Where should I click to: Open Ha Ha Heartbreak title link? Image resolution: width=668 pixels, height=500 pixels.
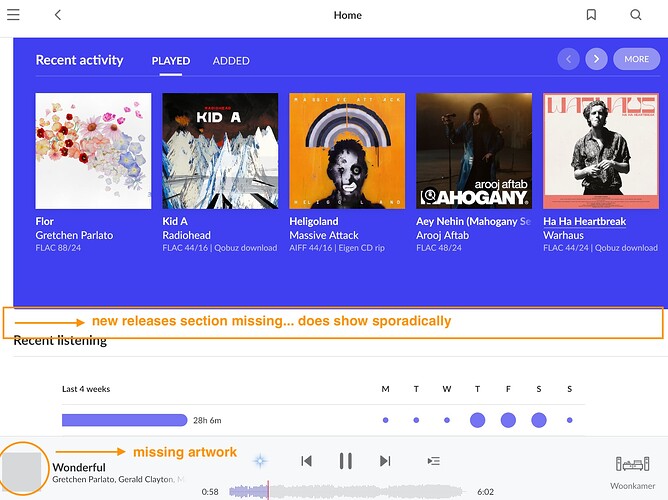pyautogui.click(x=584, y=221)
